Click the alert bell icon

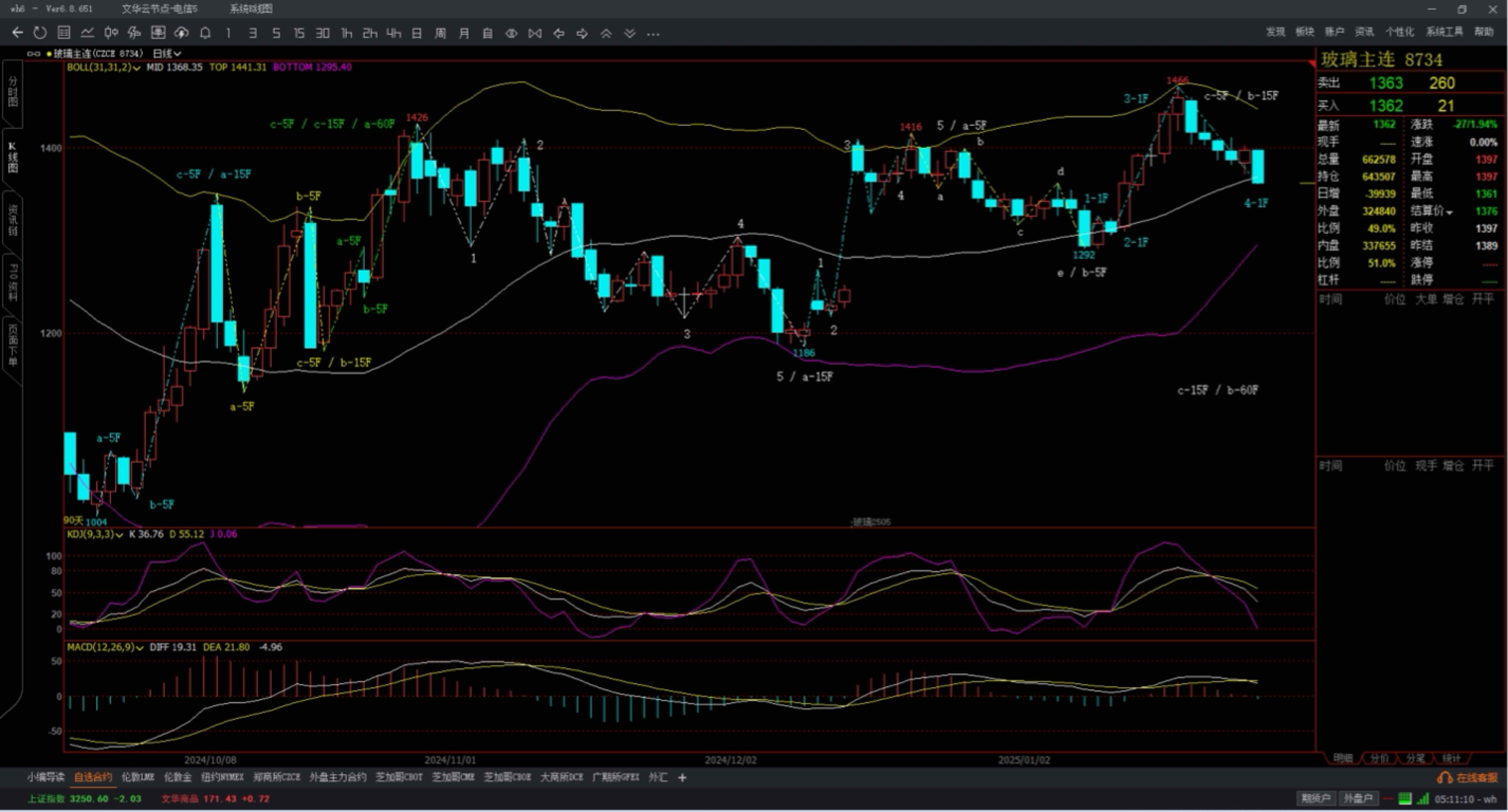pos(205,33)
